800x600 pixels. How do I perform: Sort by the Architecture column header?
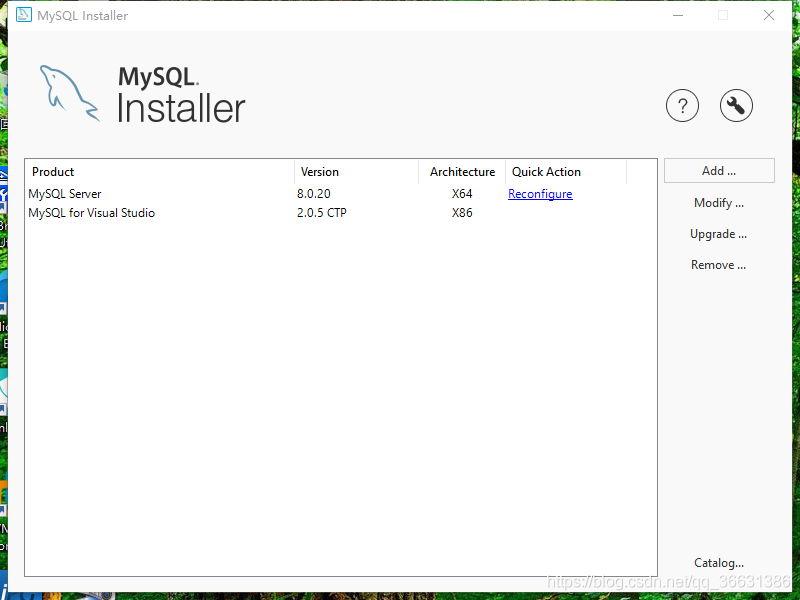(x=462, y=171)
